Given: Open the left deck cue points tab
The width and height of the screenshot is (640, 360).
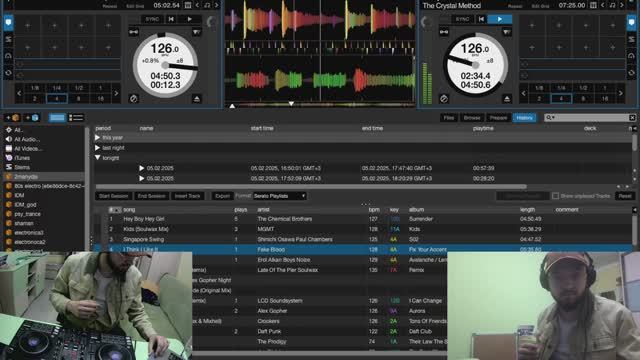Looking at the screenshot, I should pos(8,22).
